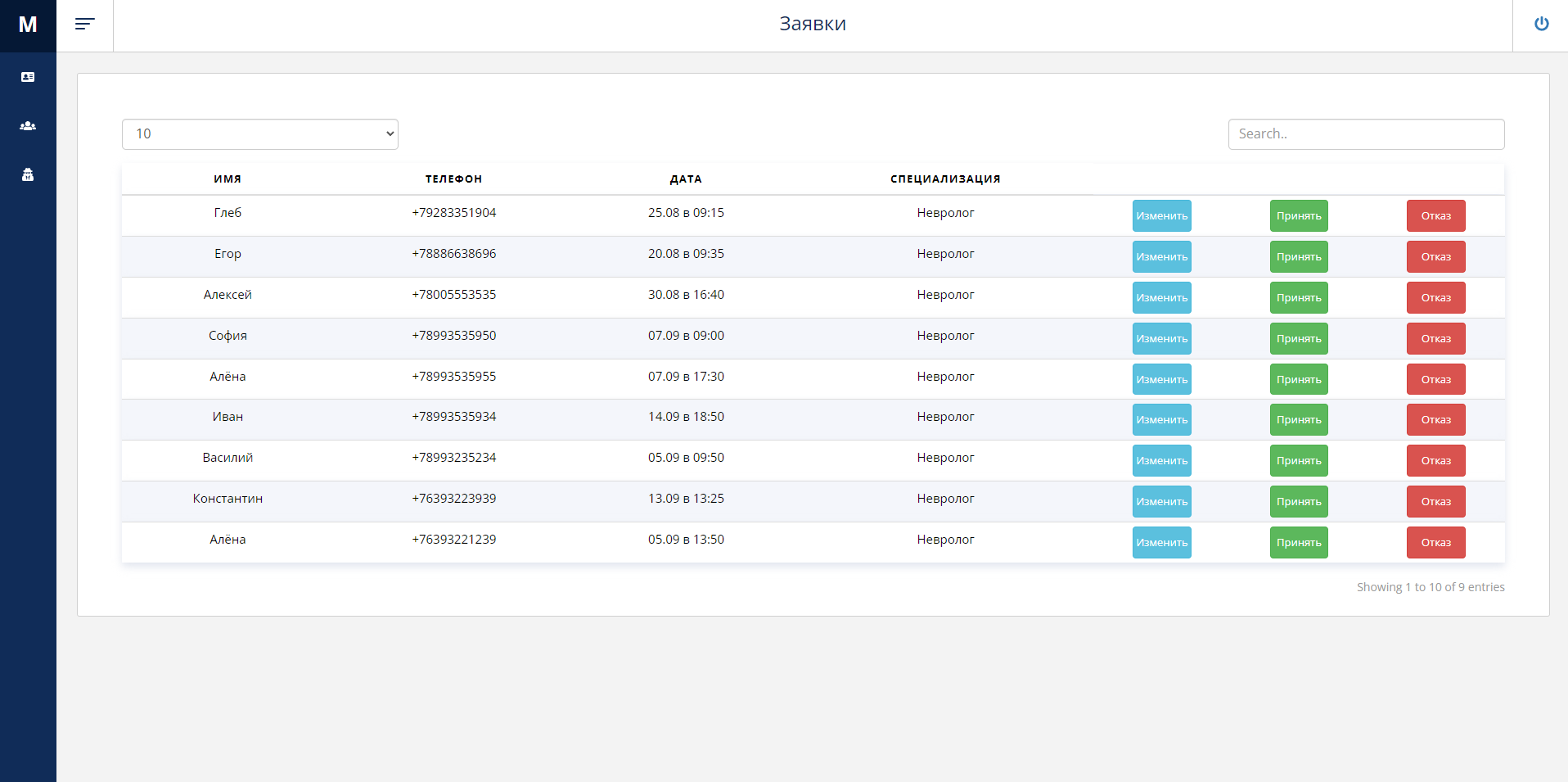The height and width of the screenshot is (782, 1568).
Task: Open the contact card section in the sidebar
Action: tap(28, 77)
